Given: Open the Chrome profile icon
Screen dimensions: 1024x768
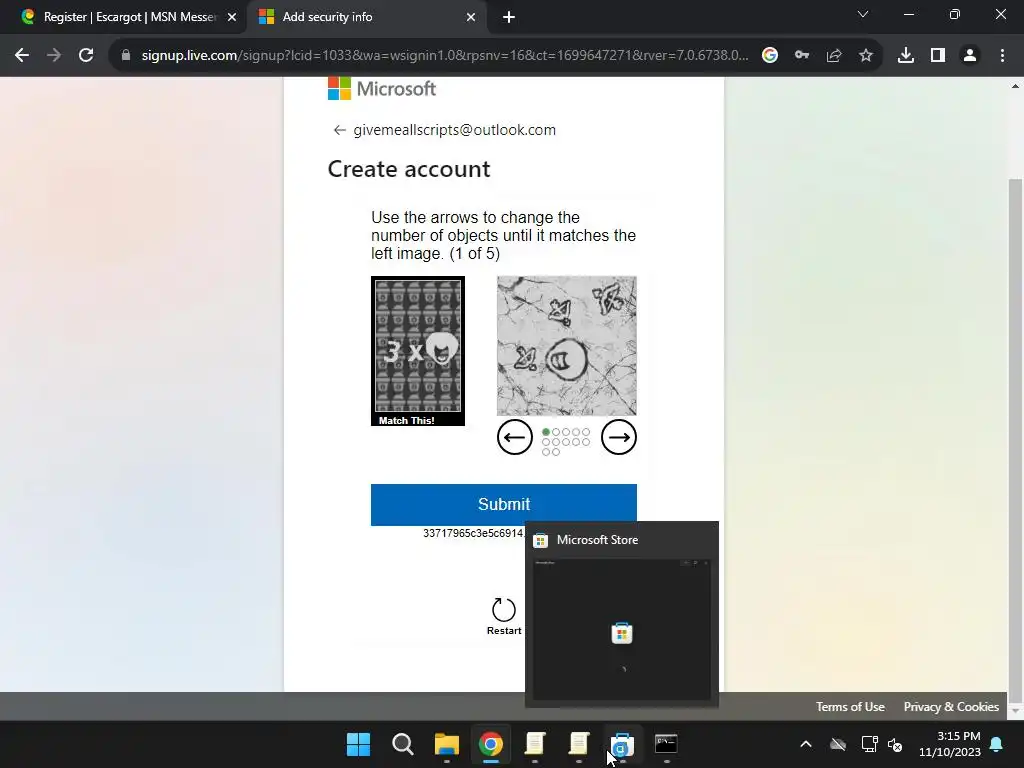Looking at the screenshot, I should coord(970,56).
